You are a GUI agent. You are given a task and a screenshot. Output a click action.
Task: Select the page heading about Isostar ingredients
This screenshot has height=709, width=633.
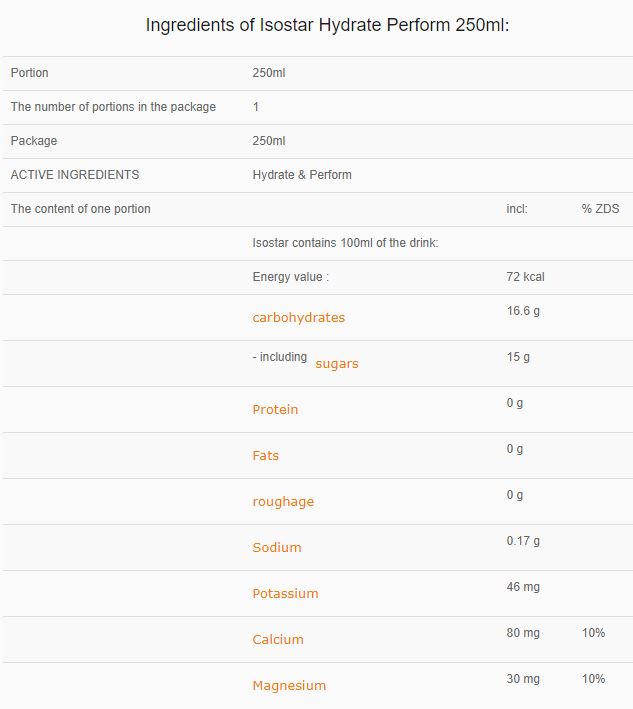point(327,25)
